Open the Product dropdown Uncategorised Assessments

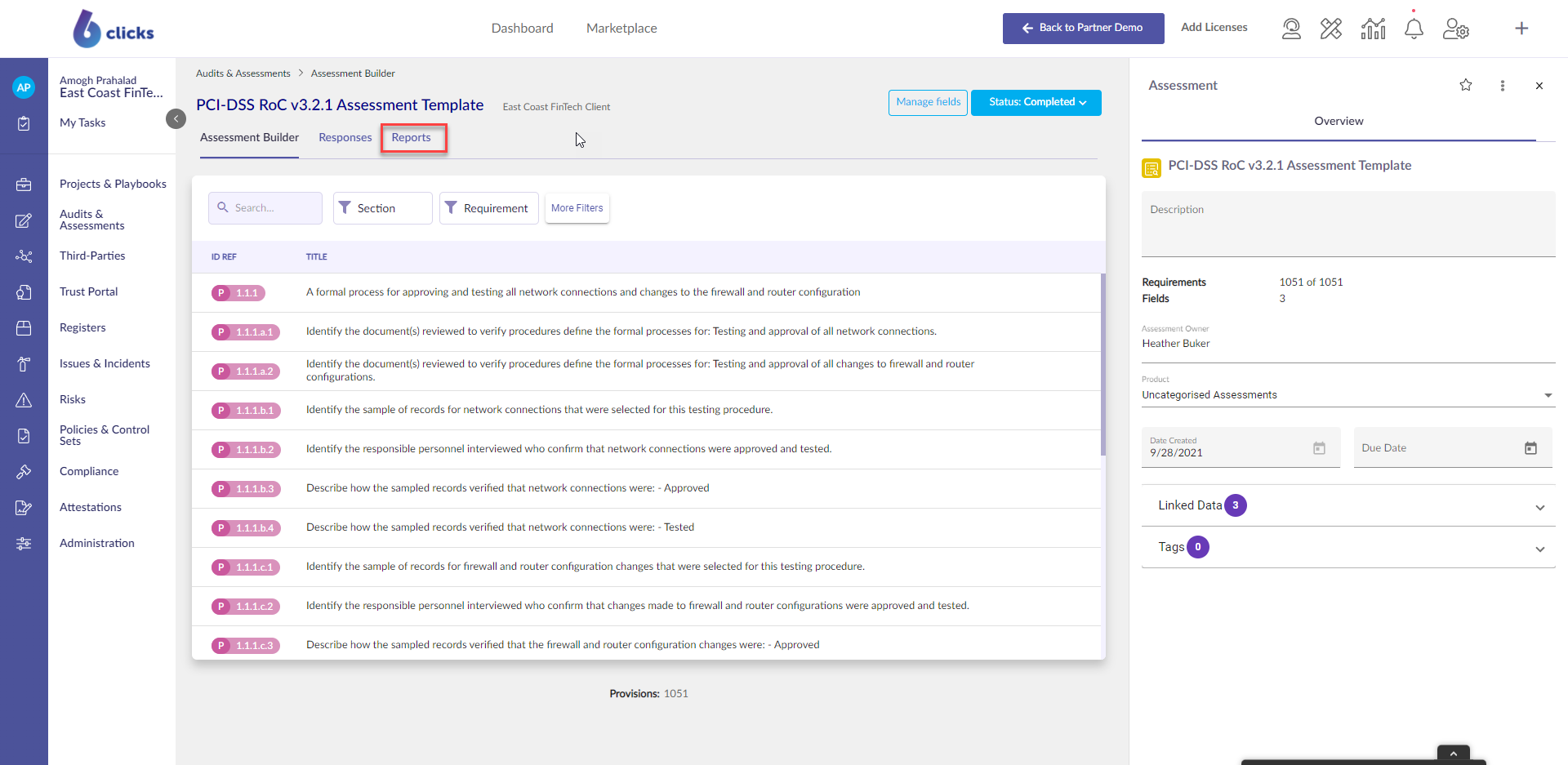[x=1347, y=395]
